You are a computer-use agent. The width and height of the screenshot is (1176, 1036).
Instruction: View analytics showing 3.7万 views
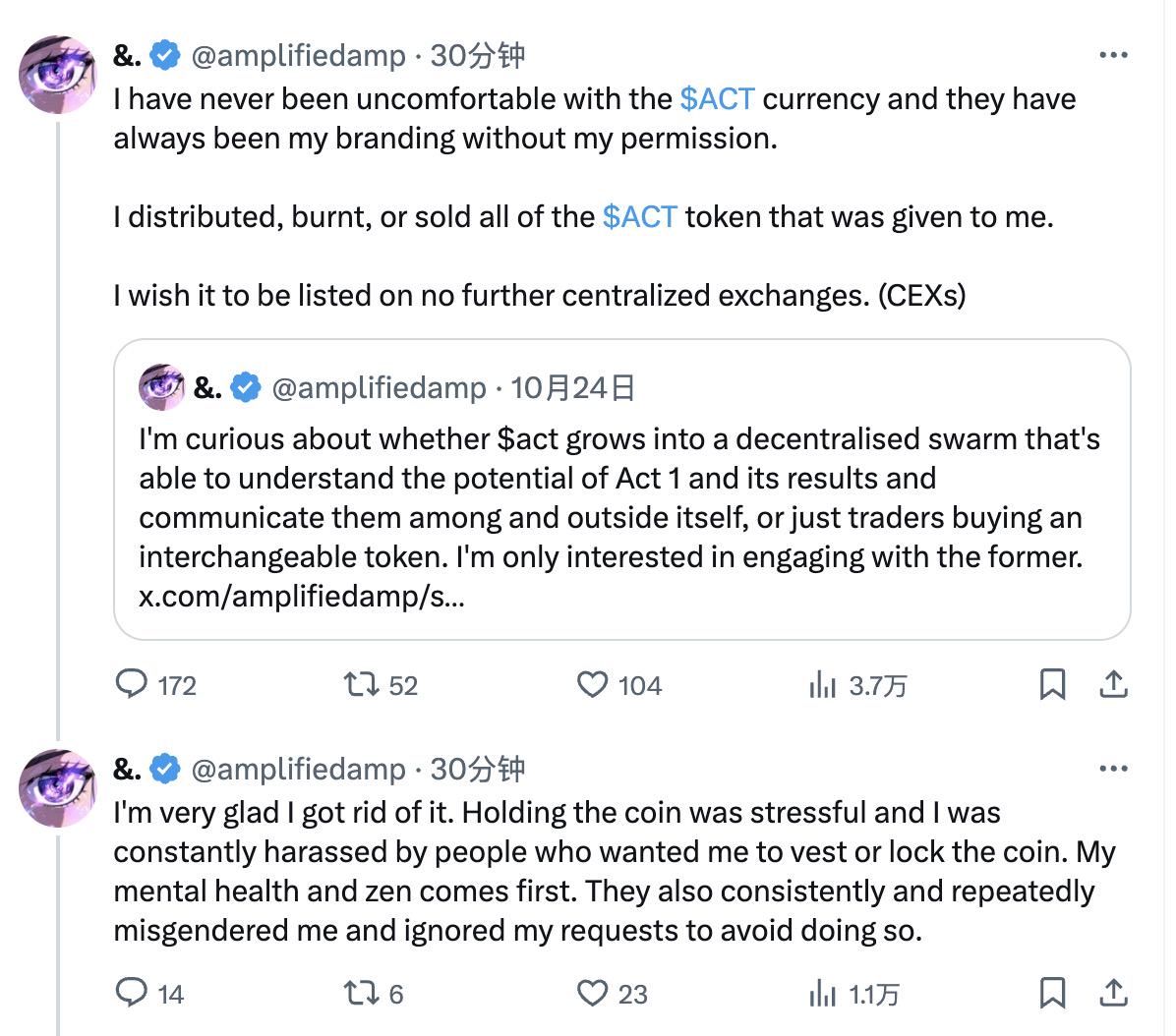point(823,685)
